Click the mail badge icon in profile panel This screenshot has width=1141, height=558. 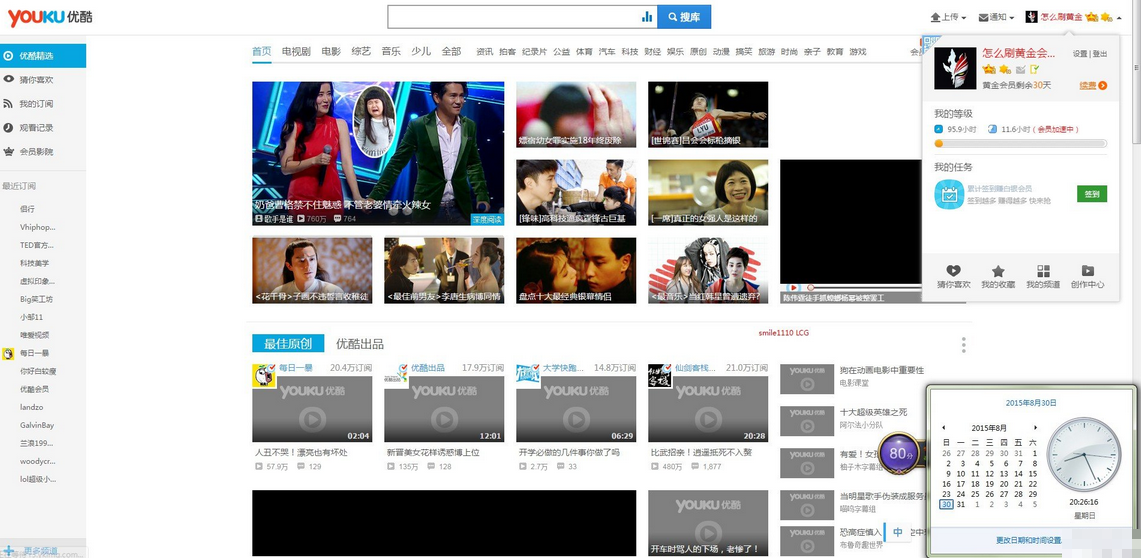pos(1020,69)
